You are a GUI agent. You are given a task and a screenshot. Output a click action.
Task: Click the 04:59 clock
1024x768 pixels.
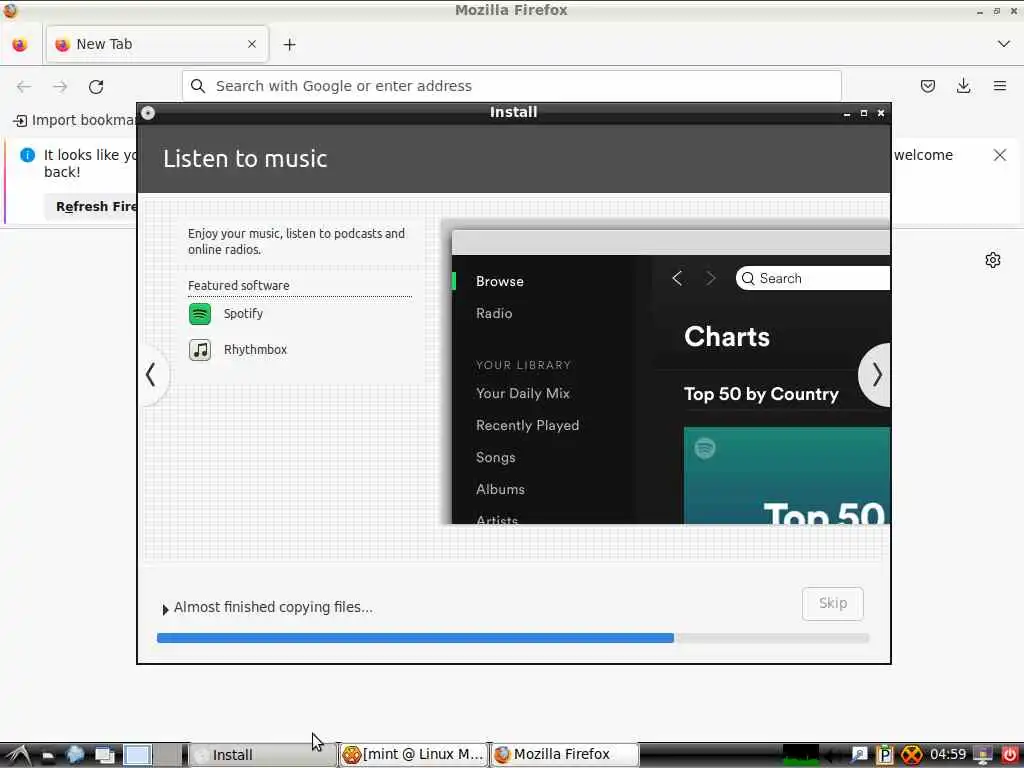pyautogui.click(x=948, y=754)
